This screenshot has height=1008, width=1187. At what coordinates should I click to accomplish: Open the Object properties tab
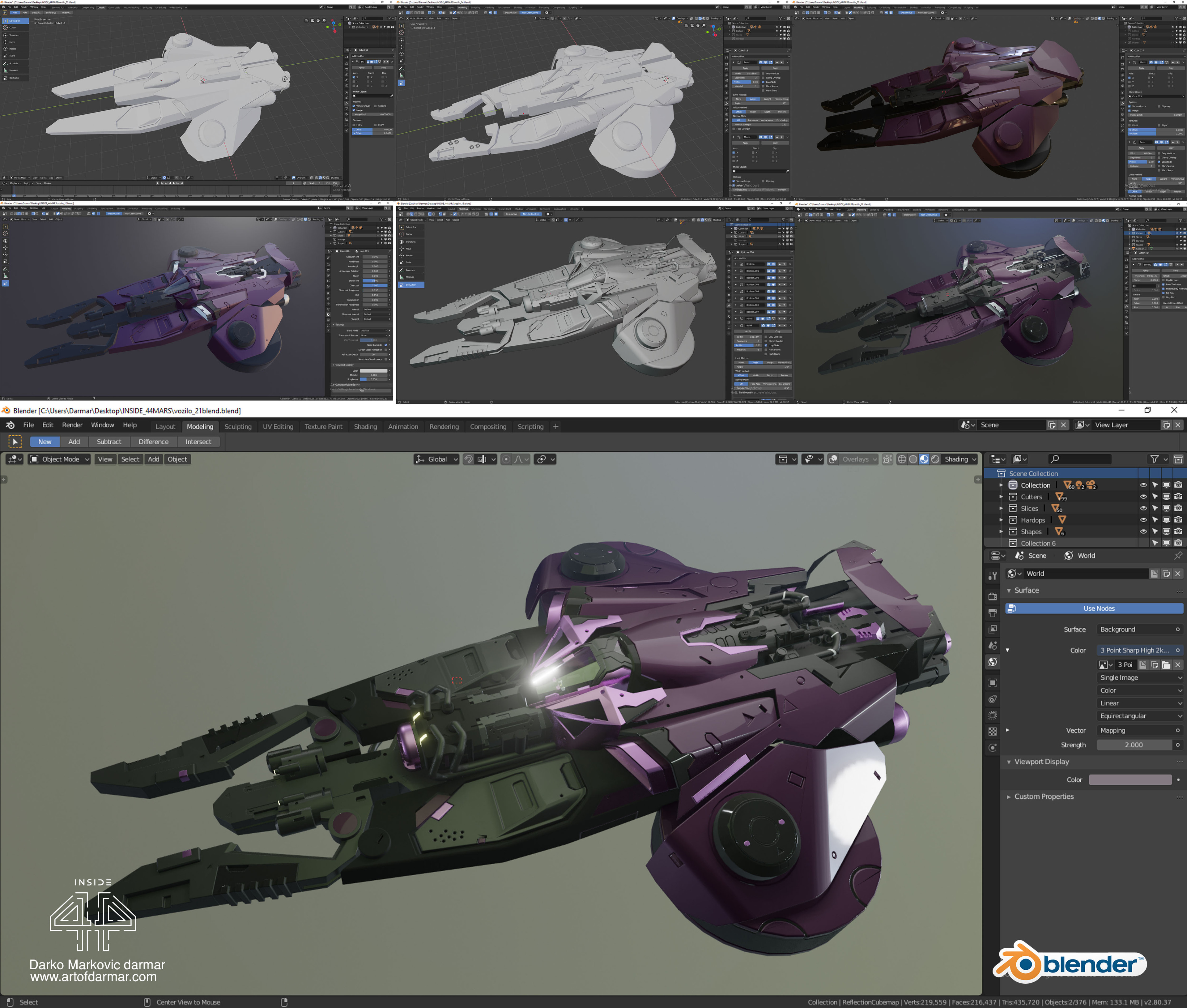click(x=993, y=682)
